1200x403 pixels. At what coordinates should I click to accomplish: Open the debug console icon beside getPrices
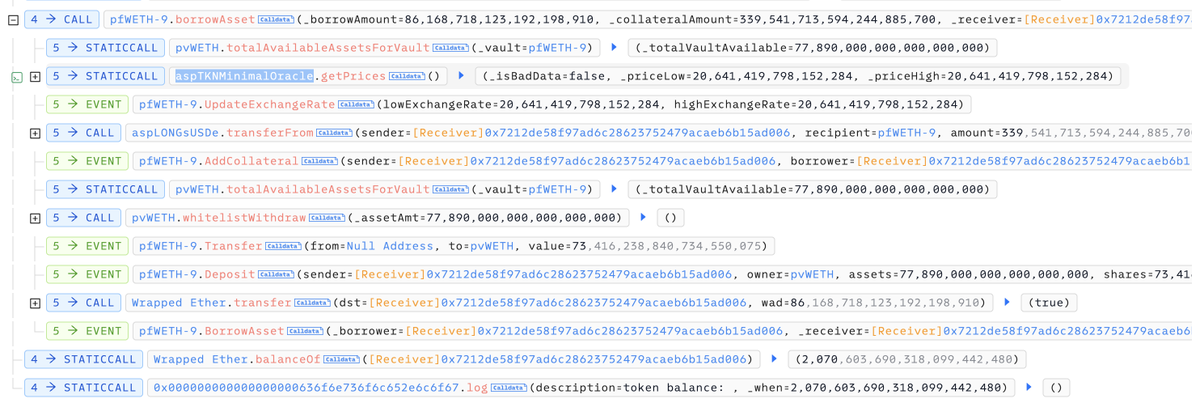(x=15, y=76)
